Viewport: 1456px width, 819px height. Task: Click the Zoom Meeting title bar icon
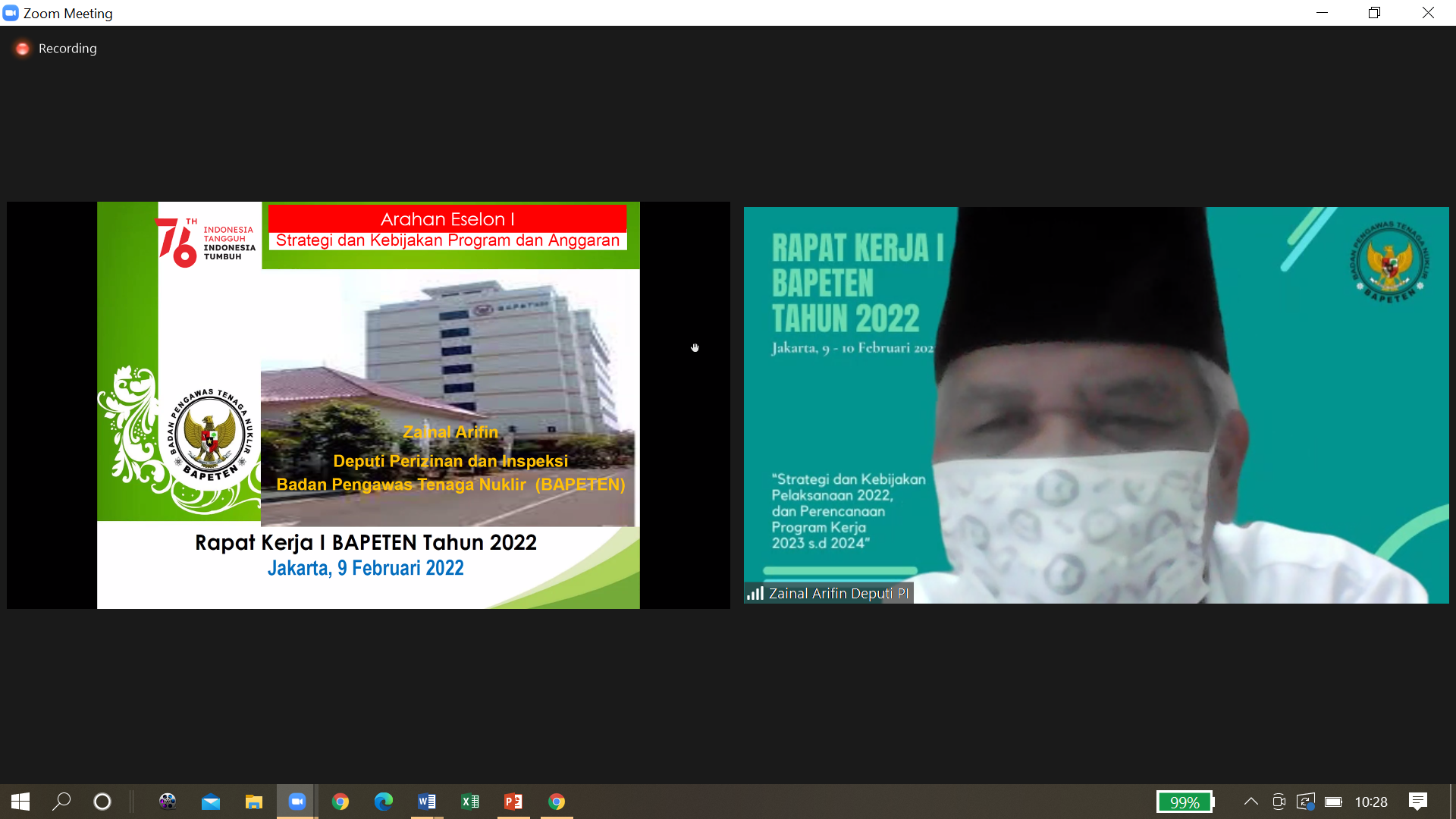[x=11, y=13]
